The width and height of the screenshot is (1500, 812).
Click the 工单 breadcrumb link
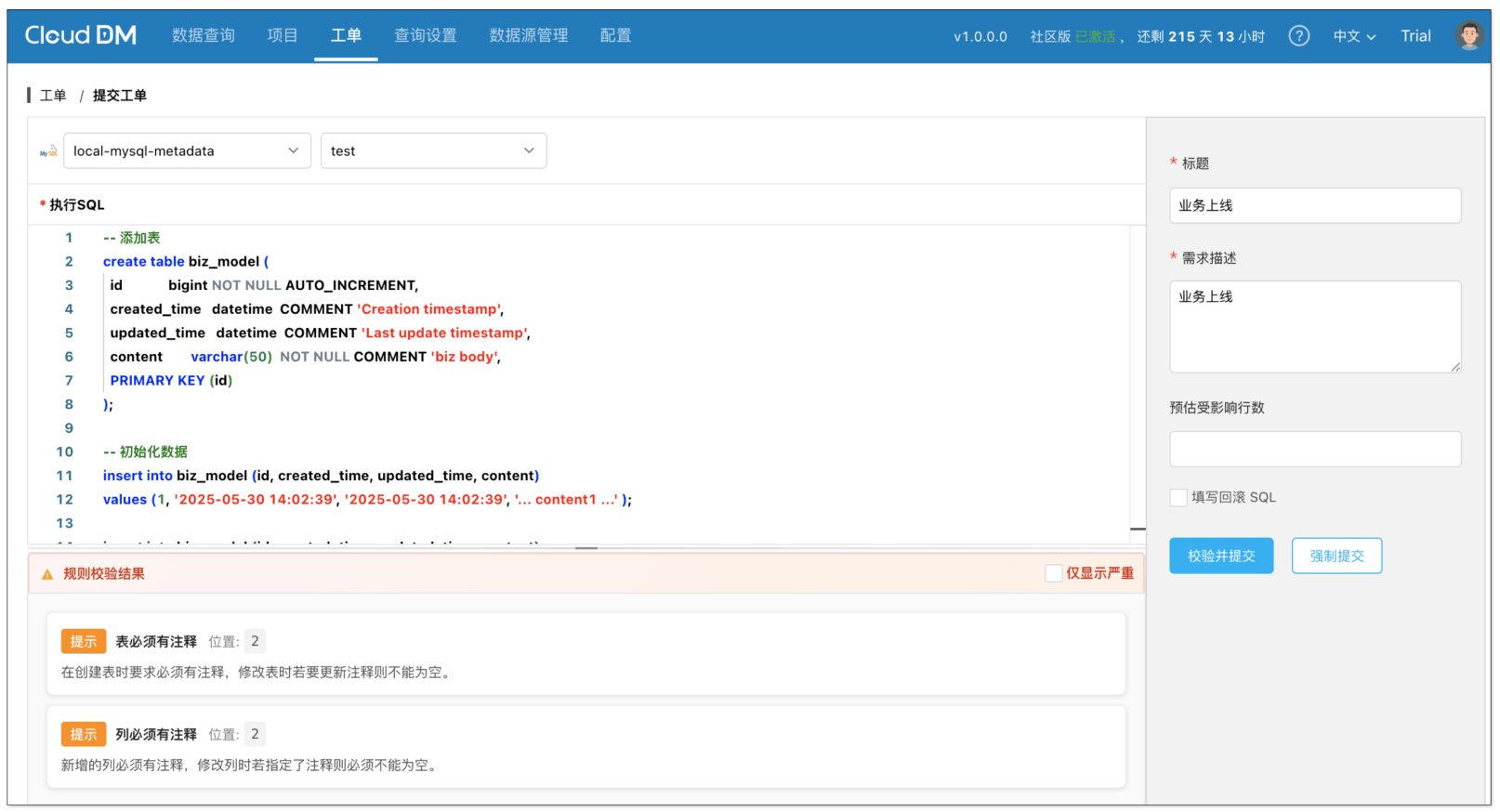[x=53, y=96]
